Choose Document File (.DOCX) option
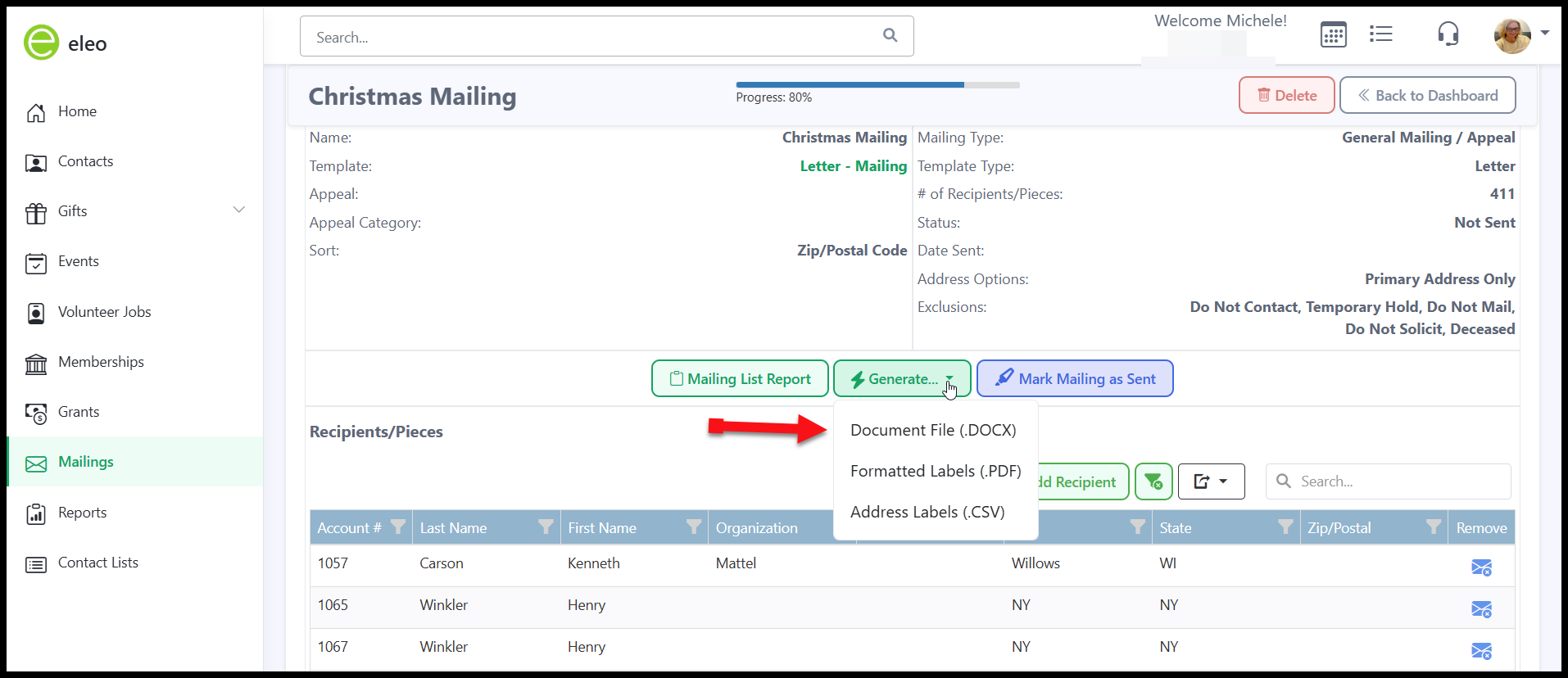Viewport: 1568px width, 678px height. coord(933,430)
